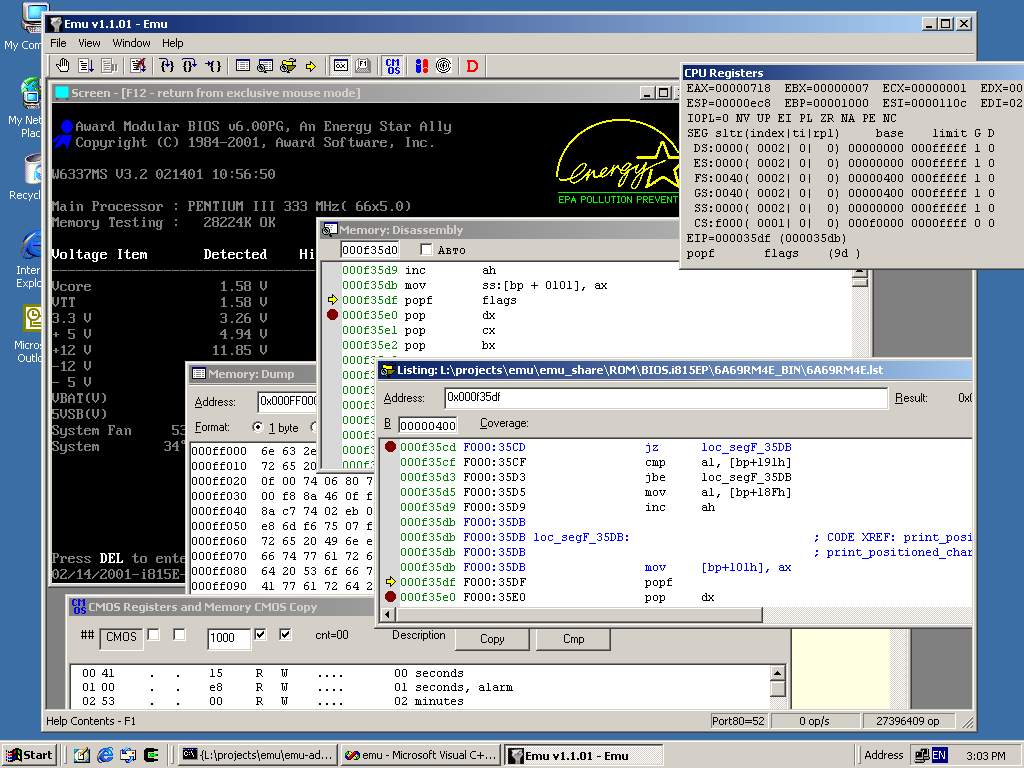Click current-instruction arrow at 000f35df in Disassembly
Screen dimensions: 1024x768
(332, 300)
